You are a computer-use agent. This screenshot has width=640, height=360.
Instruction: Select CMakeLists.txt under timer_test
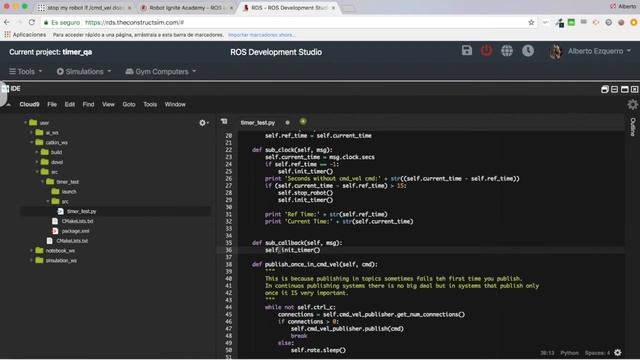point(77,221)
